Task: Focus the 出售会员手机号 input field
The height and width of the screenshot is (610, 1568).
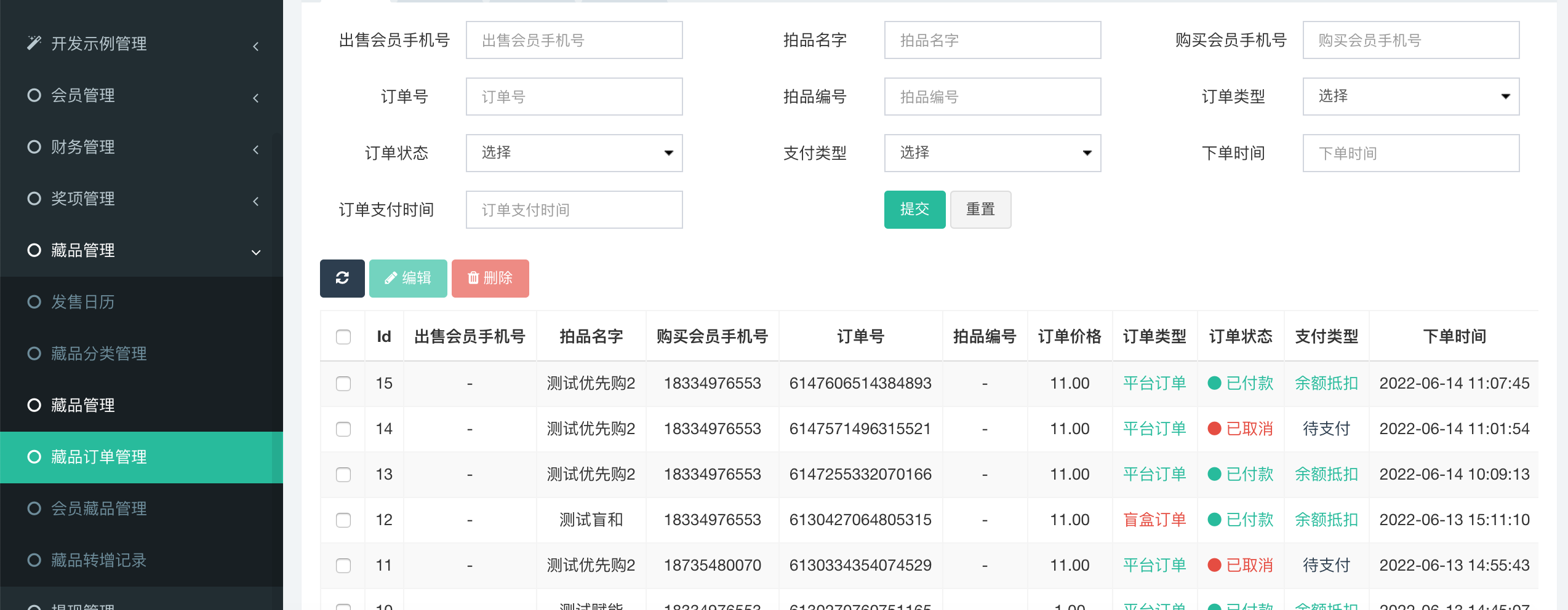Action: click(x=574, y=40)
